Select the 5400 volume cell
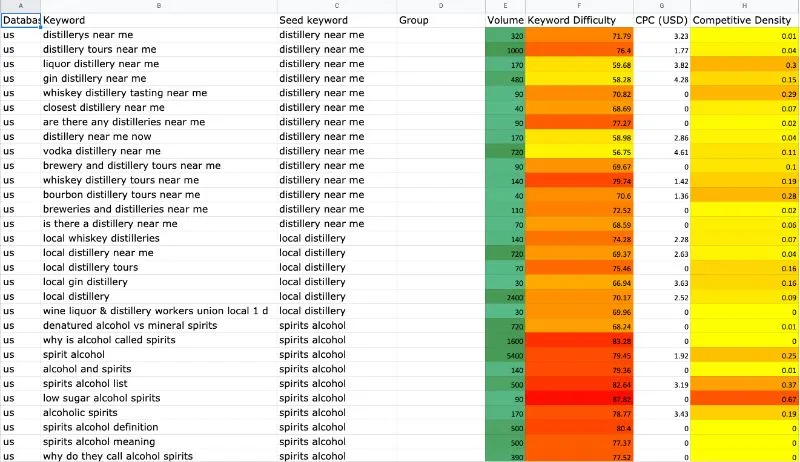Image resolution: width=800 pixels, height=462 pixels. pyautogui.click(x=505, y=355)
